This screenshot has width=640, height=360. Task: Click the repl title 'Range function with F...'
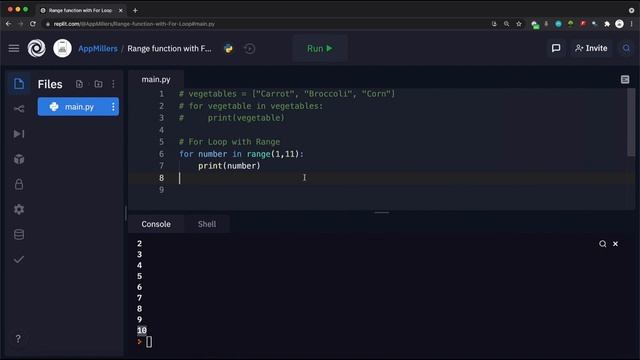[x=169, y=49]
